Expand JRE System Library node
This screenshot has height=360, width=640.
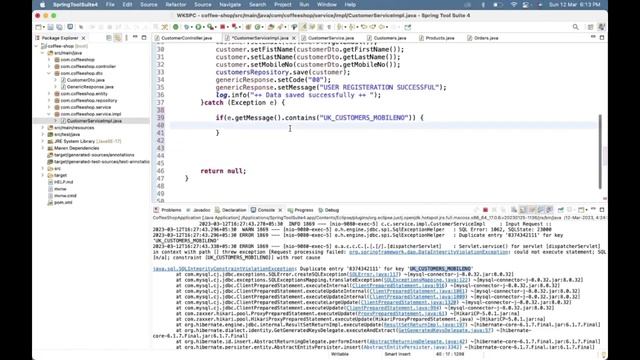pos(43,141)
